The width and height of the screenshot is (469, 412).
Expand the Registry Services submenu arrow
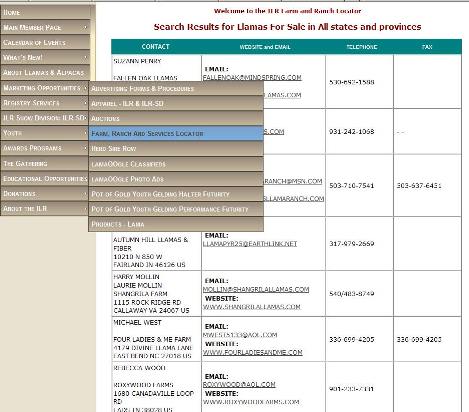click(85, 103)
